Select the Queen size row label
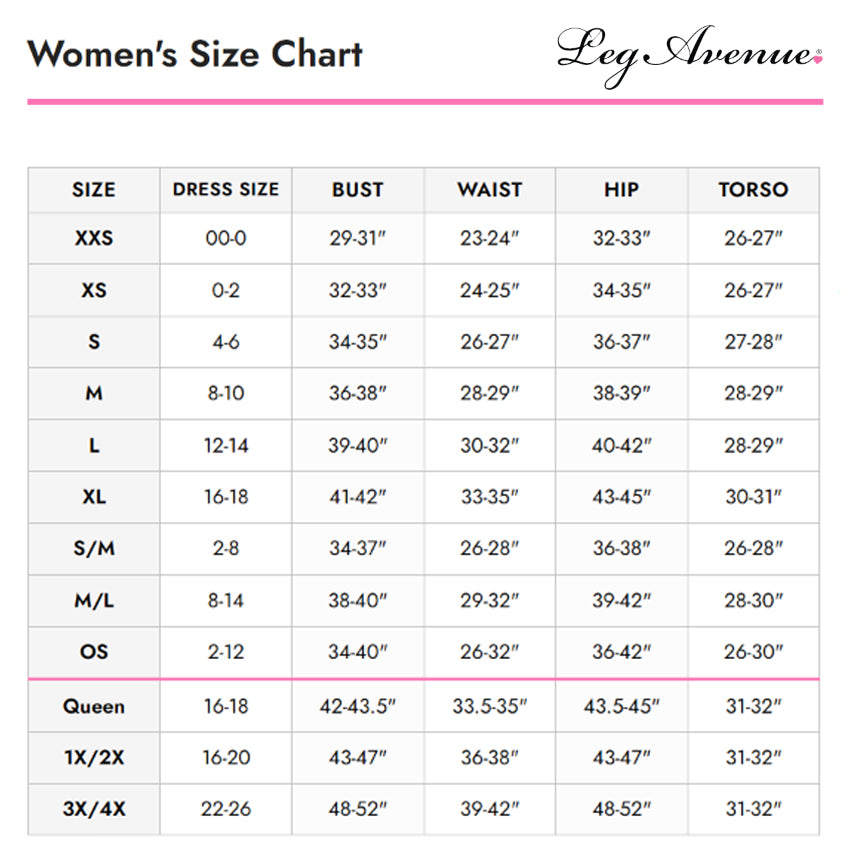 coord(94,706)
